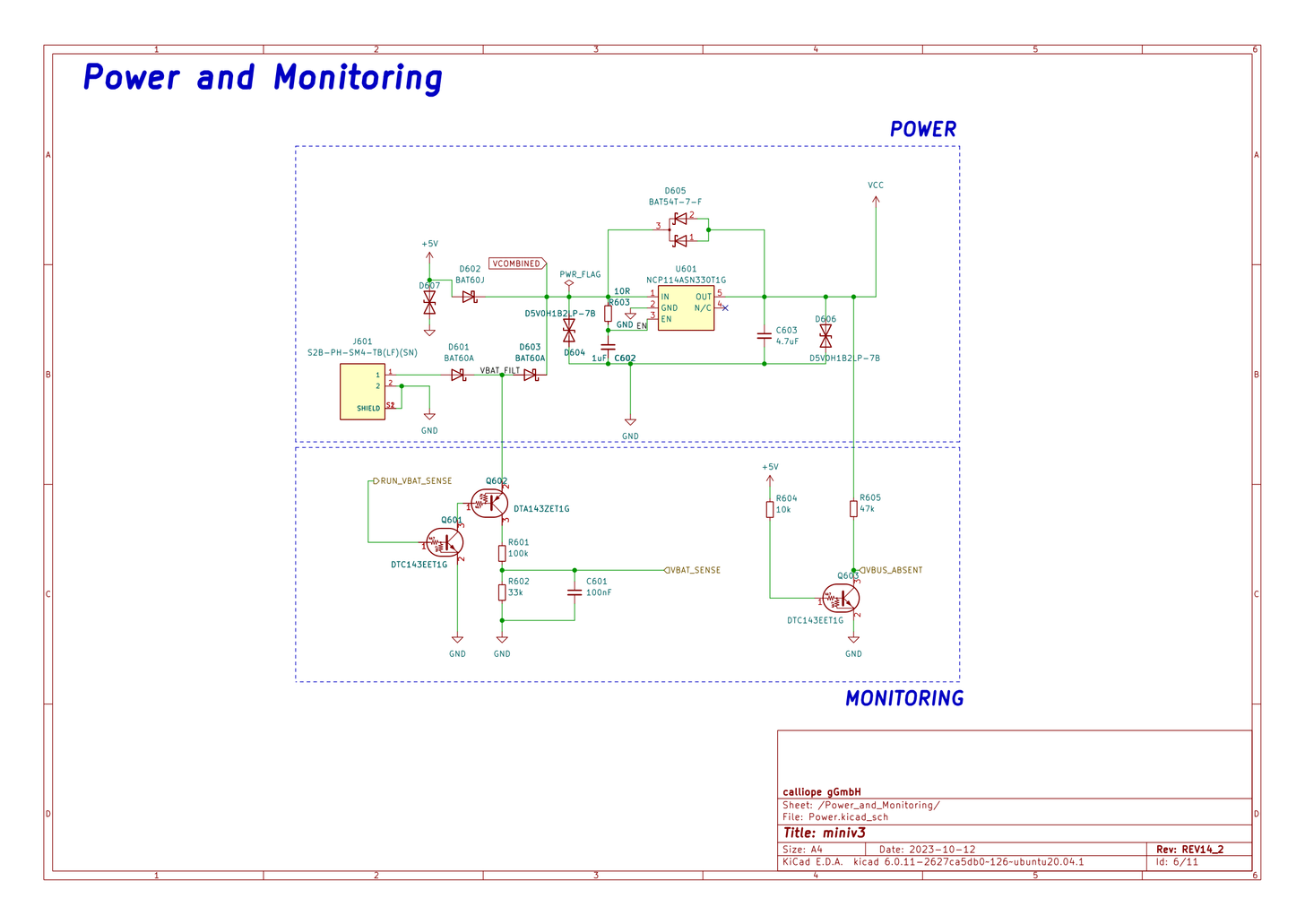Viewport: 1305px width, 924px height.
Task: Click the D601 BAT60A diode symbol
Action: pos(458,375)
